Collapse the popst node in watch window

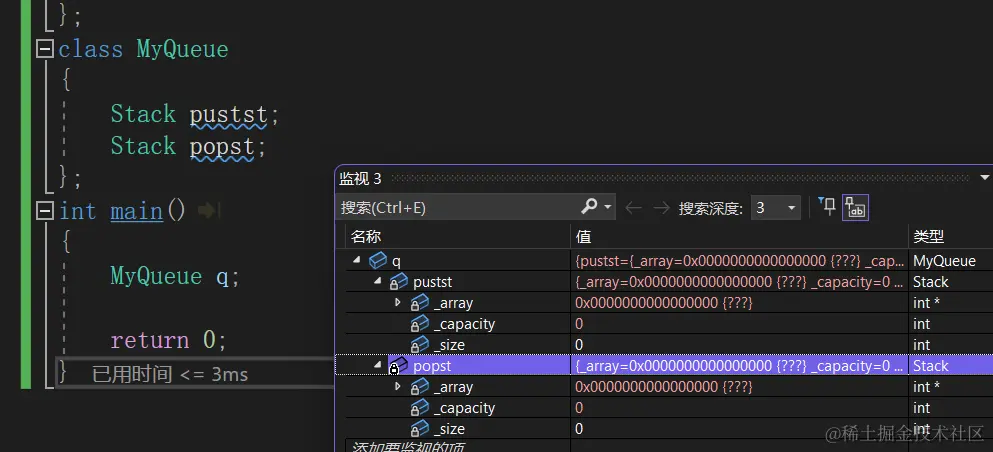point(378,365)
